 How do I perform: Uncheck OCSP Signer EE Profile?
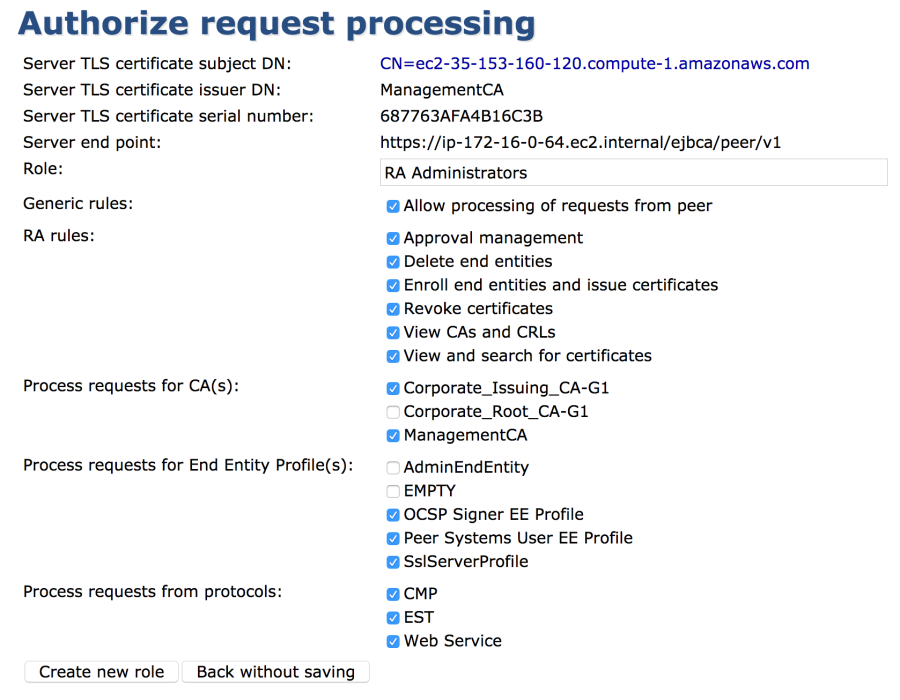[393, 515]
